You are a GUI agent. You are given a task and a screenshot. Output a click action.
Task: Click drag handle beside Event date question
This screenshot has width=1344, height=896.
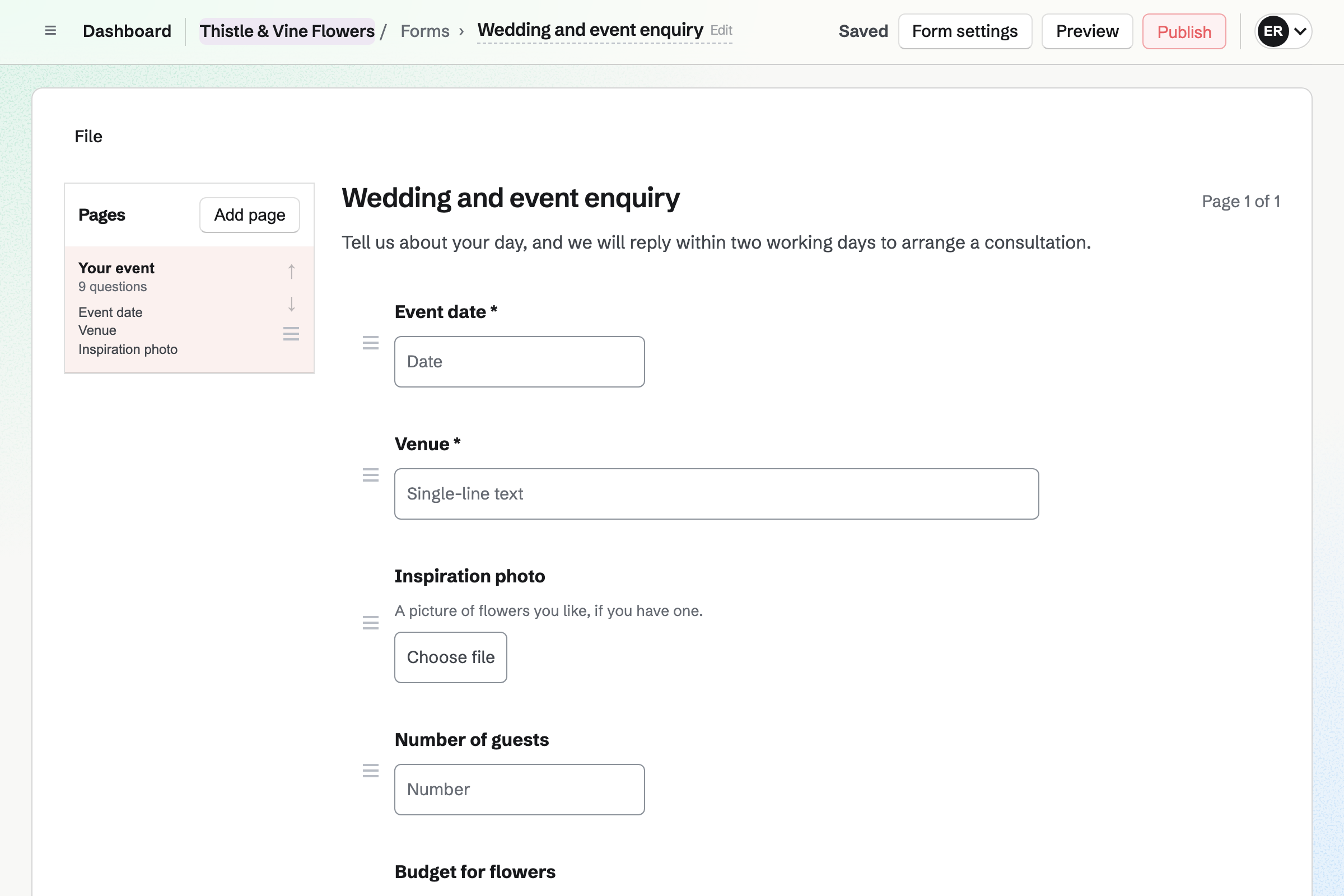click(x=371, y=343)
